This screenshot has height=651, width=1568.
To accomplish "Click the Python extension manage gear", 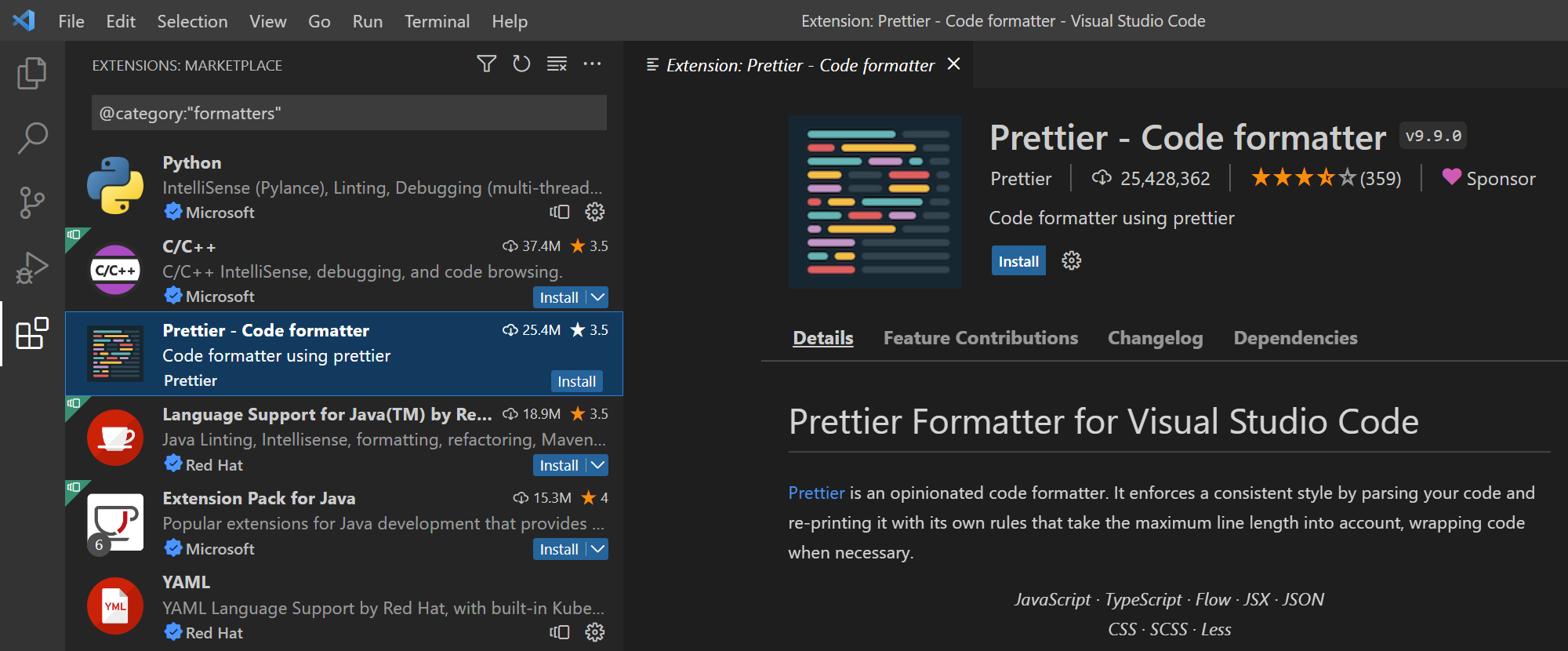I will tap(595, 212).
